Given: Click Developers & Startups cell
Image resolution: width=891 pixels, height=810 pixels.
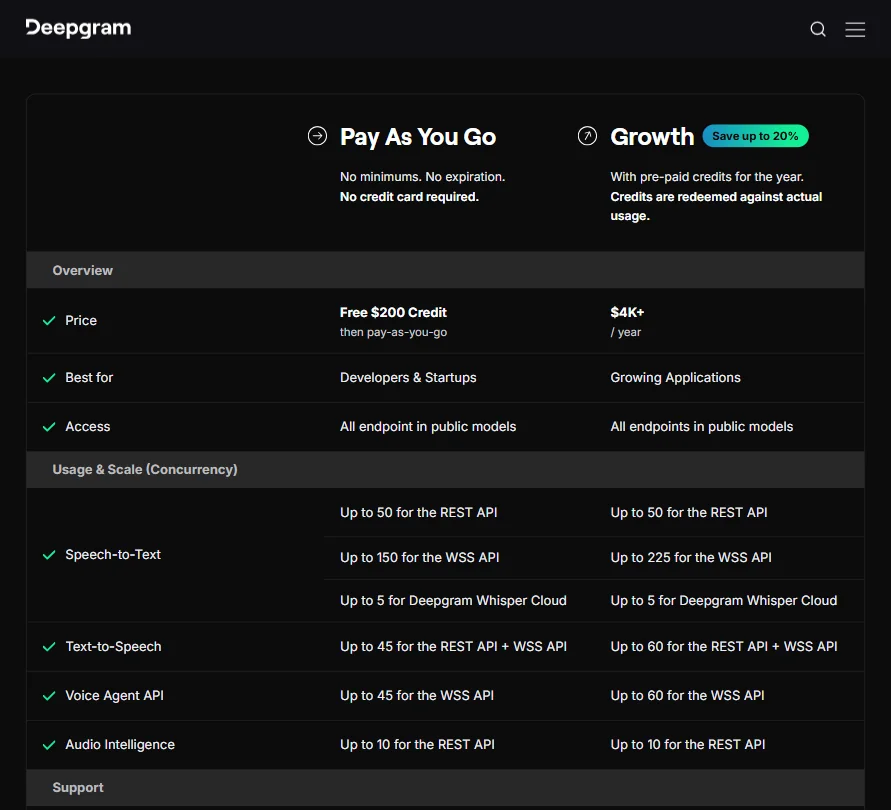Looking at the screenshot, I should 408,377.
